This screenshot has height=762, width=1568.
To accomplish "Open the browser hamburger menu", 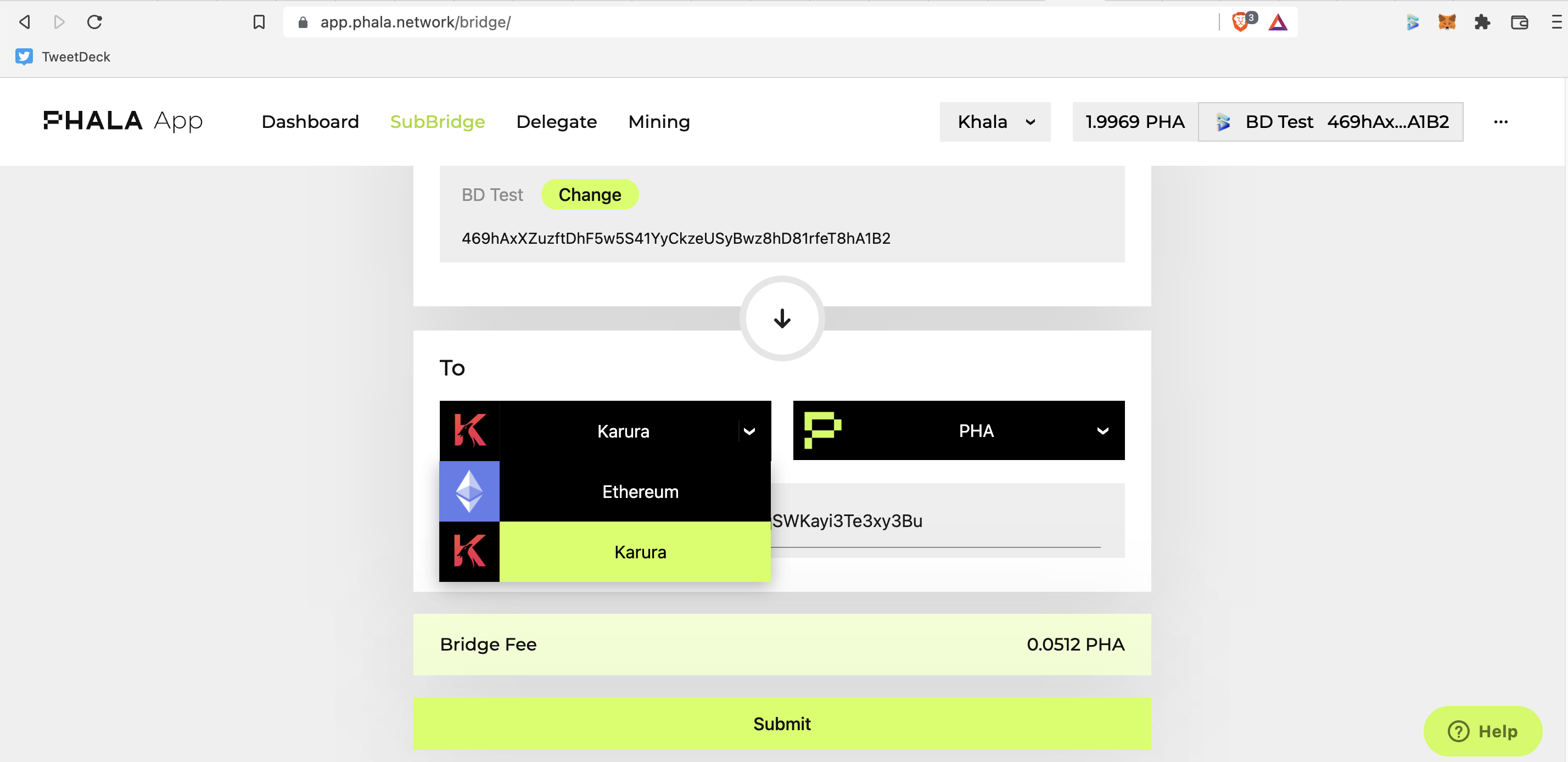I will pyautogui.click(x=1556, y=23).
